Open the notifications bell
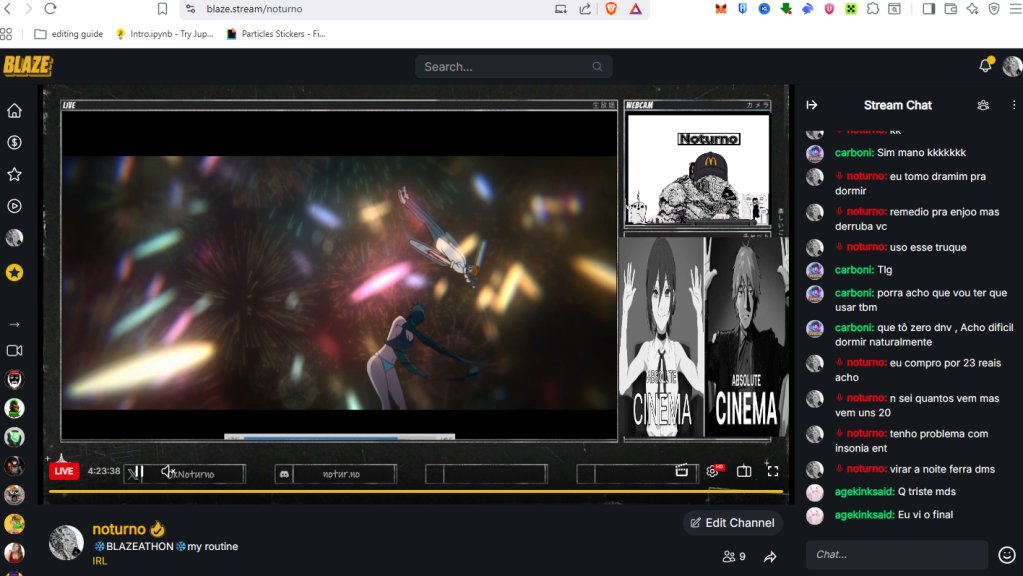1023x576 pixels. (984, 64)
